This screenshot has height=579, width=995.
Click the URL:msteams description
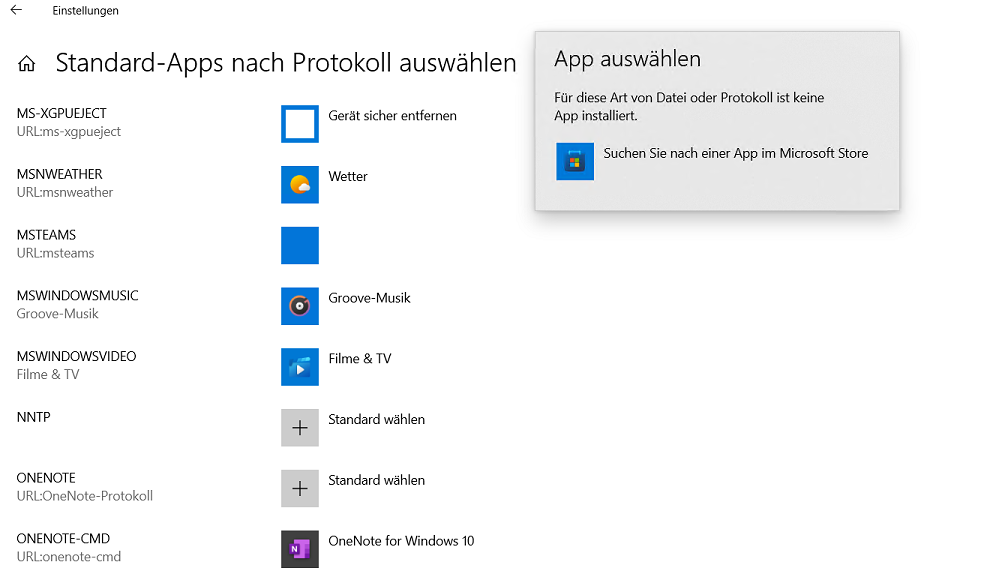click(55, 253)
